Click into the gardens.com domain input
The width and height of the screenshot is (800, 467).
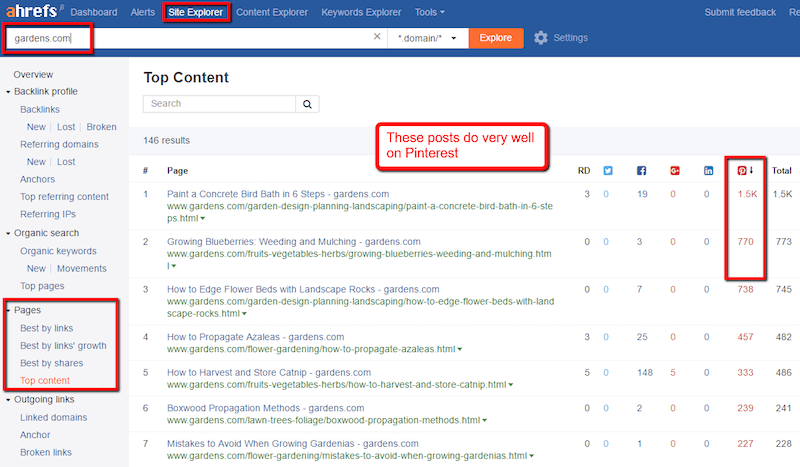194,38
